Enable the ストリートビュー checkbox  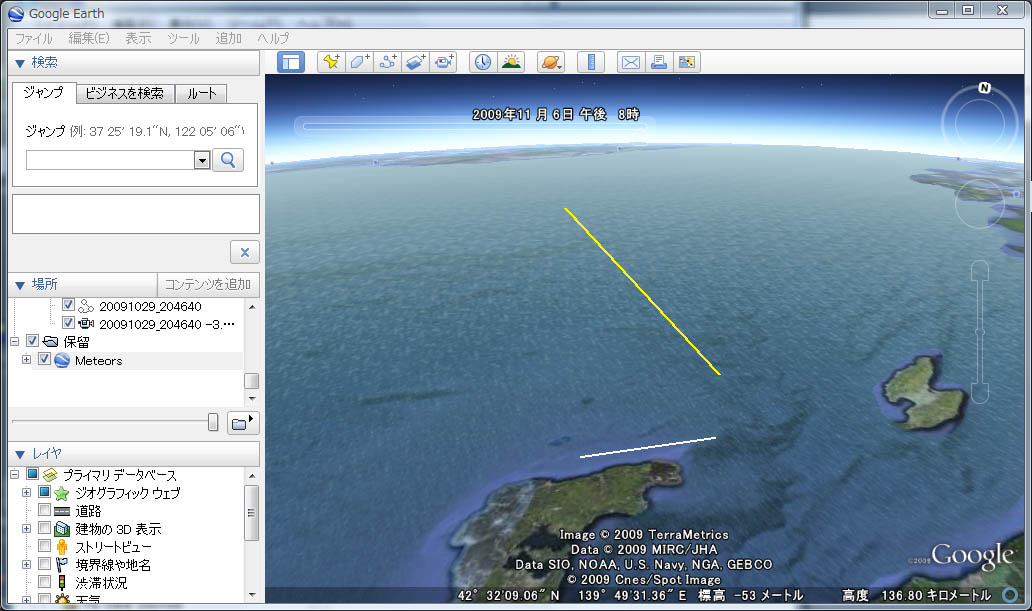[44, 546]
